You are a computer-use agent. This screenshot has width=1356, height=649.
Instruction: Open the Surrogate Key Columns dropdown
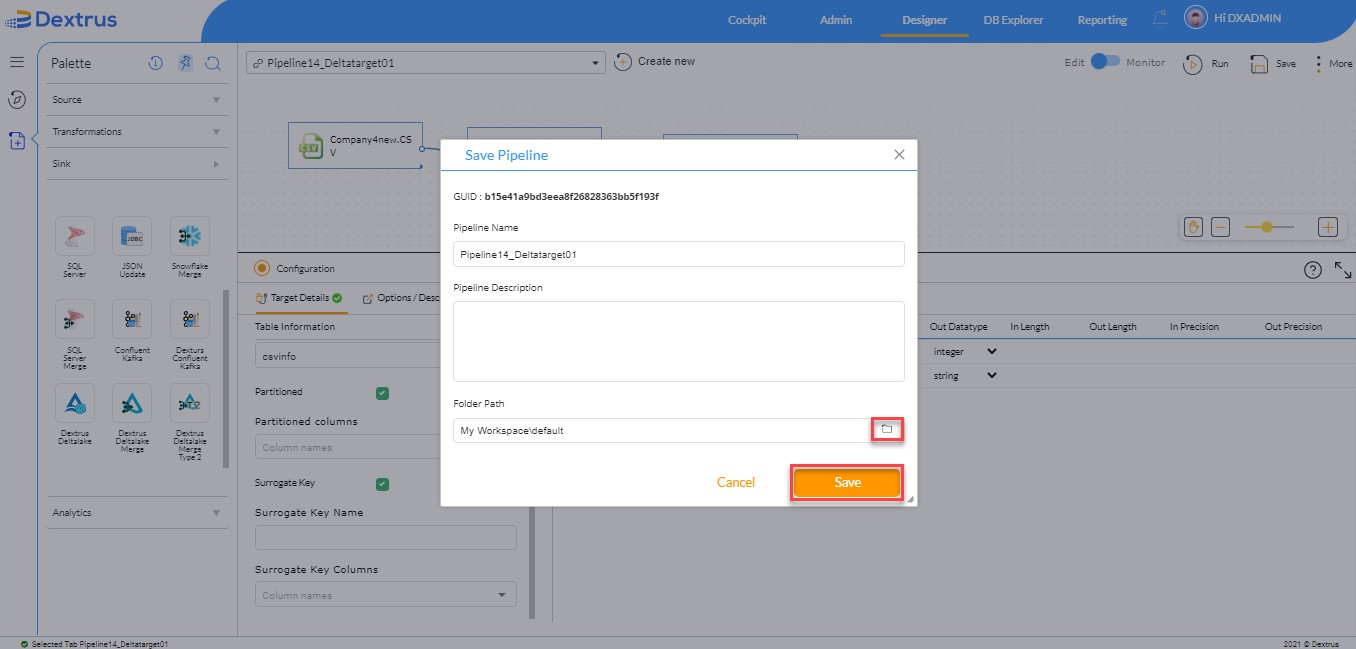click(385, 595)
